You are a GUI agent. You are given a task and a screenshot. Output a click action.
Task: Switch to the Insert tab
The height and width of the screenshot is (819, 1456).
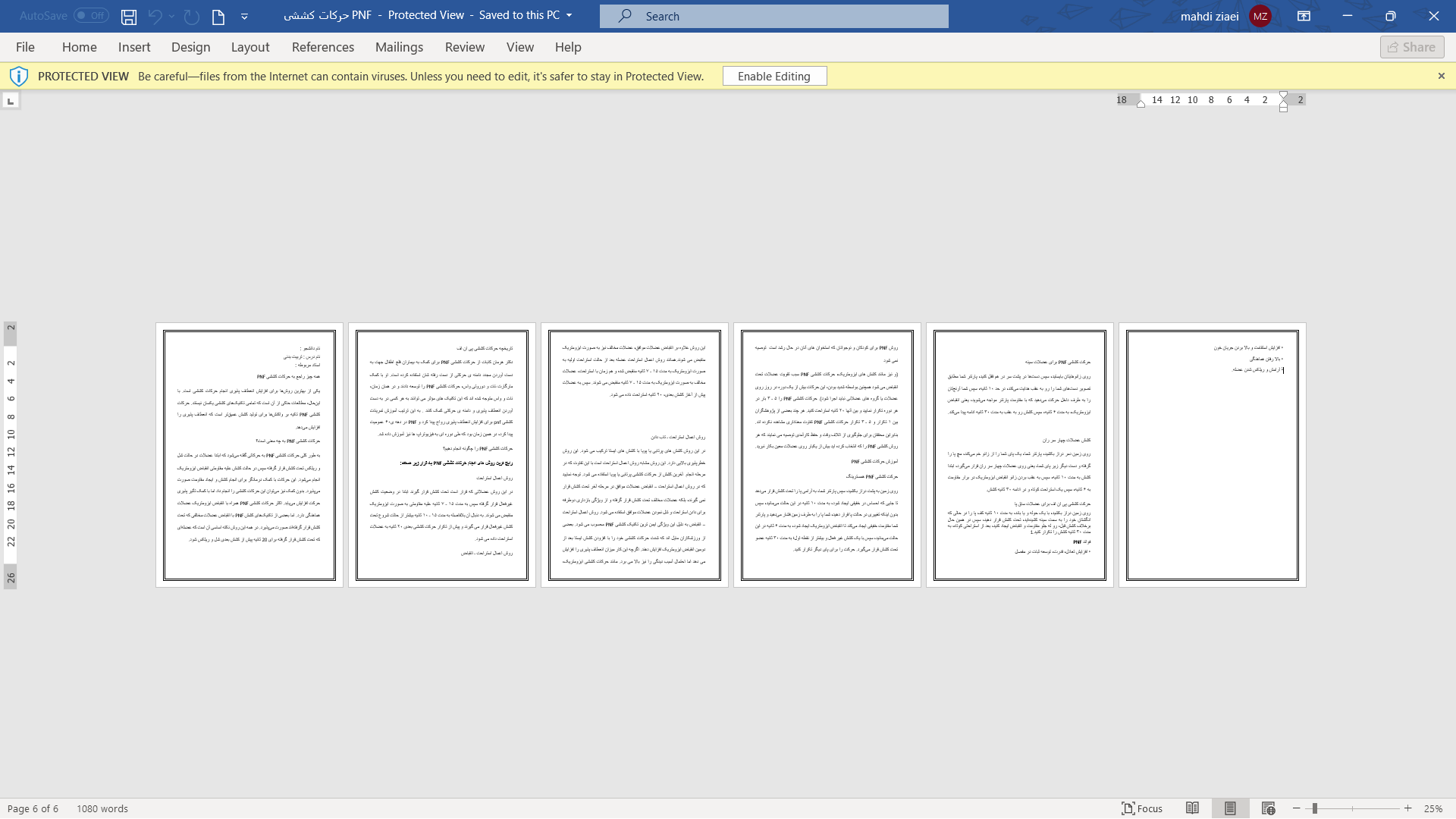[134, 47]
